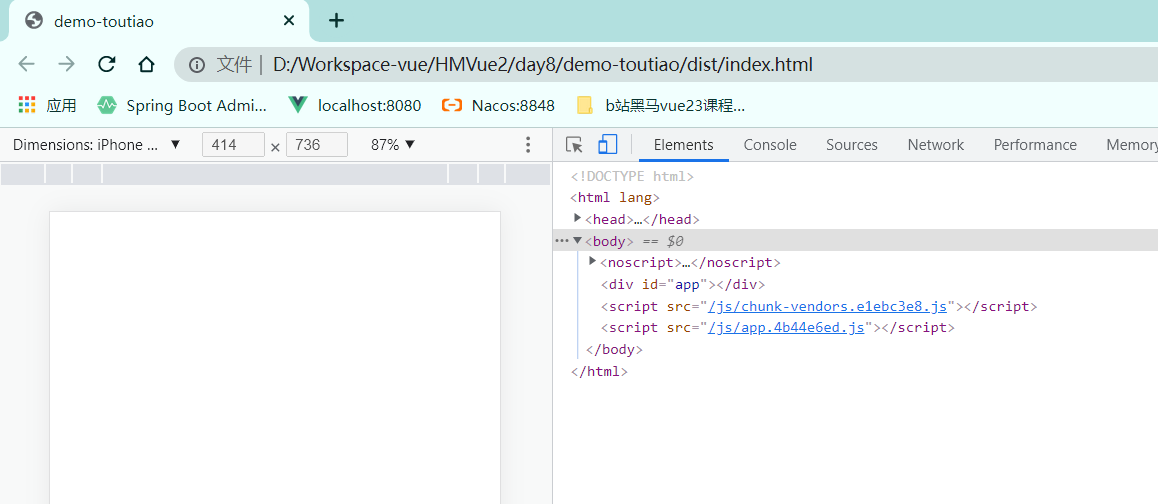Close the demo-toutiao tab
This screenshot has width=1158, height=504.
[x=289, y=21]
